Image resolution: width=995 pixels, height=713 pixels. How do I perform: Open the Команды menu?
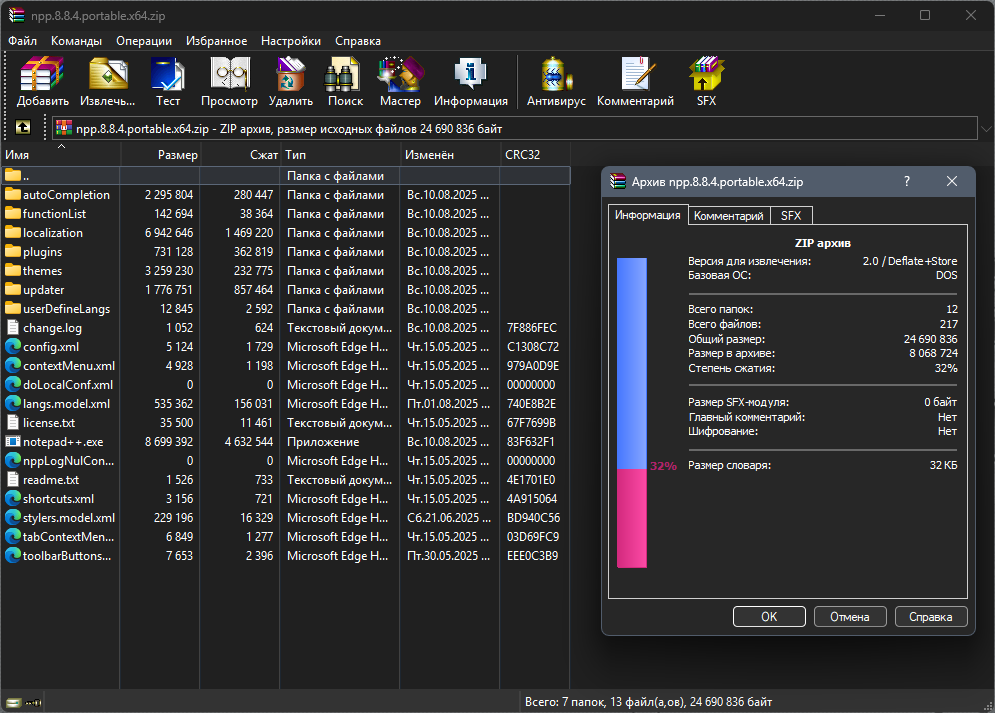[76, 41]
